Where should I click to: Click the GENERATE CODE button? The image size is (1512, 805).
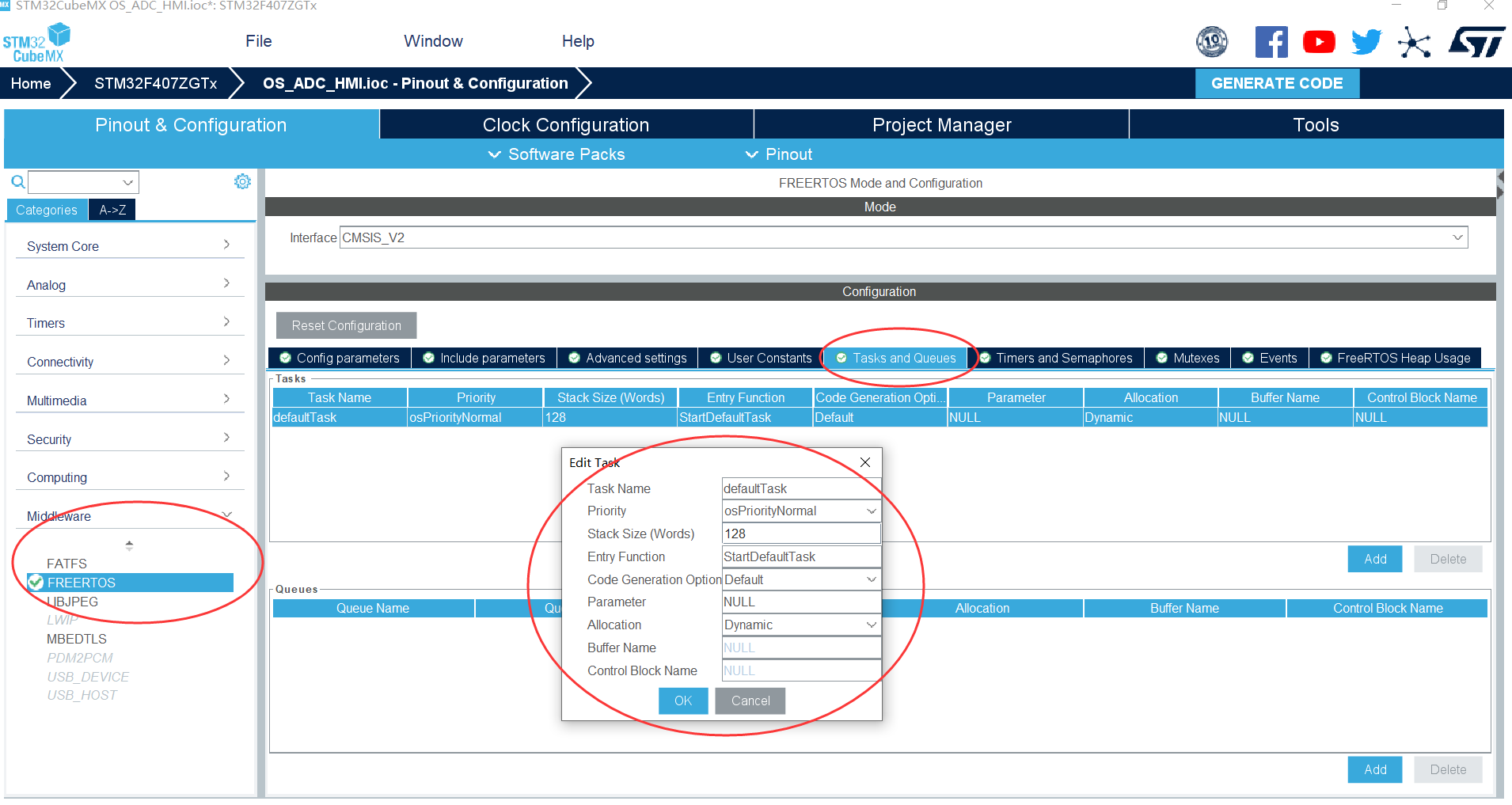(x=1277, y=83)
